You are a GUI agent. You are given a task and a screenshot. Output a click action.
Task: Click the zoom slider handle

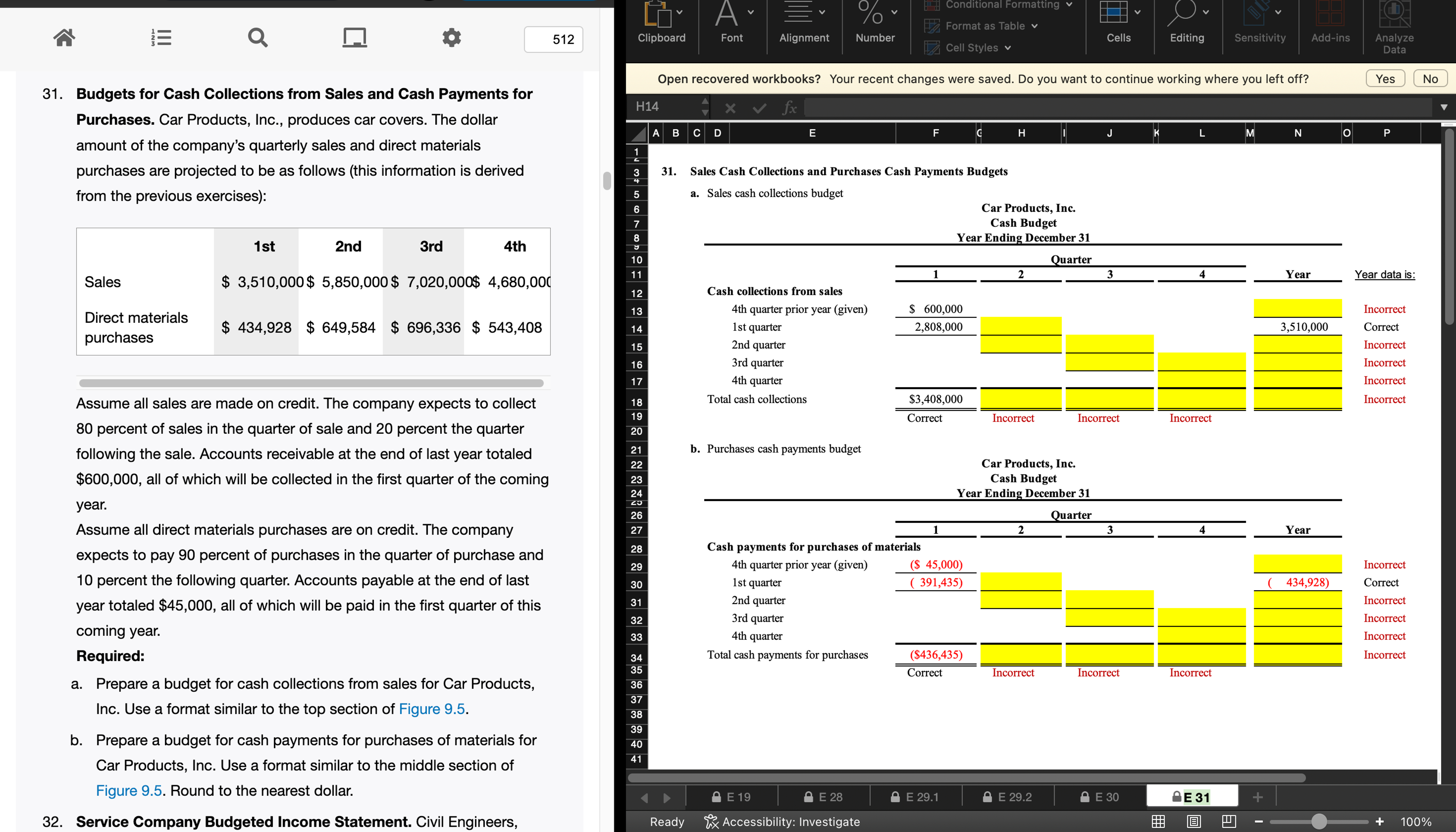click(x=1319, y=822)
